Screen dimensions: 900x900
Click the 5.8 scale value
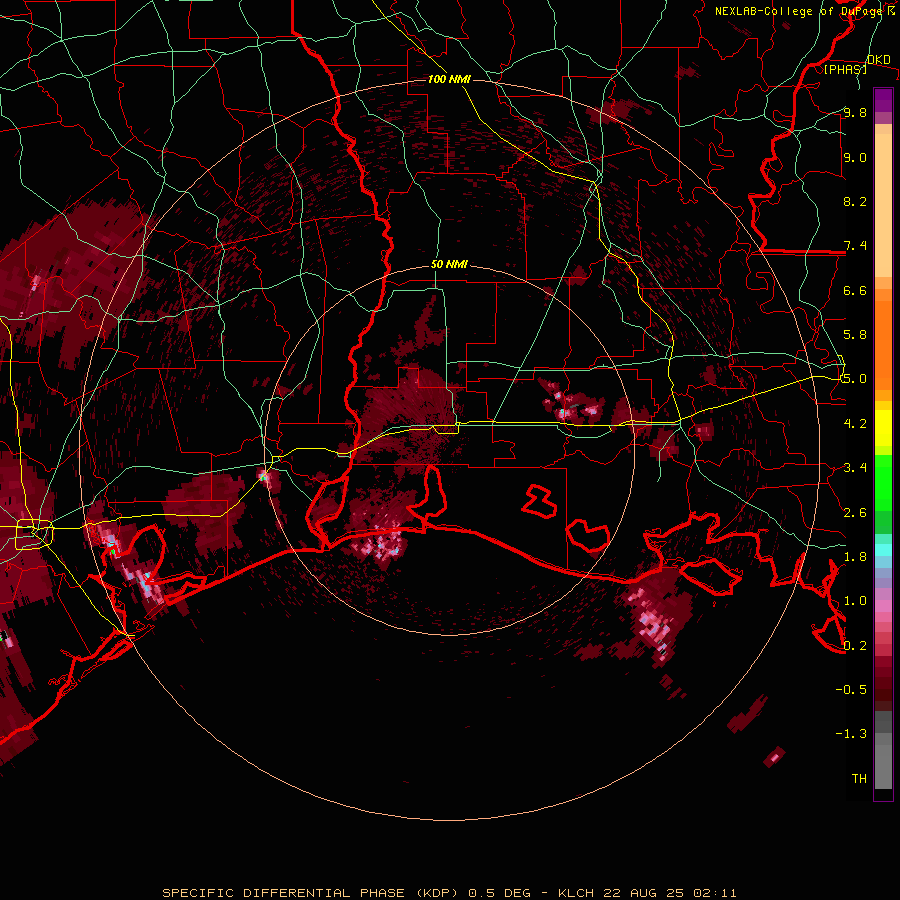tap(855, 335)
